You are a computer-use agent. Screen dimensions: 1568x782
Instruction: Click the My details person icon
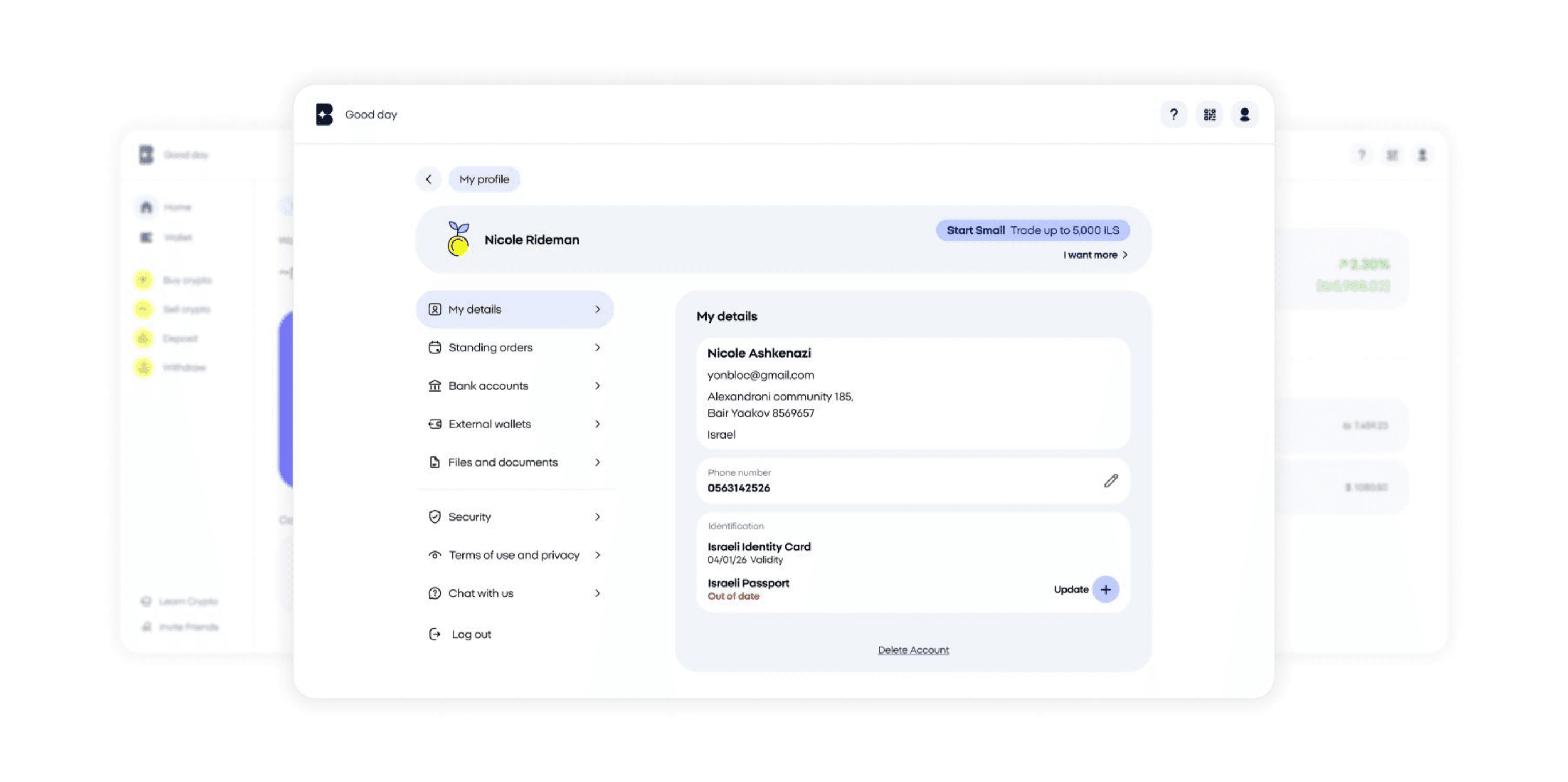pos(434,310)
